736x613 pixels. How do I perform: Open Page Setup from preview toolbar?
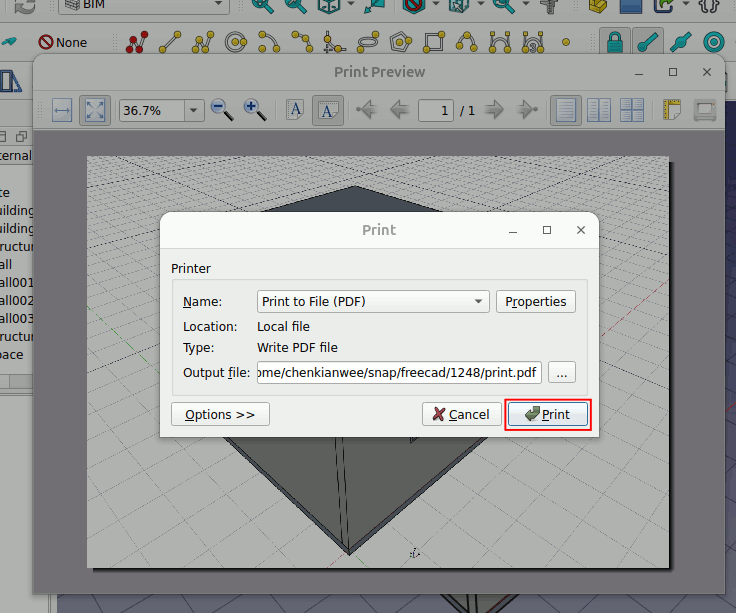[672, 110]
